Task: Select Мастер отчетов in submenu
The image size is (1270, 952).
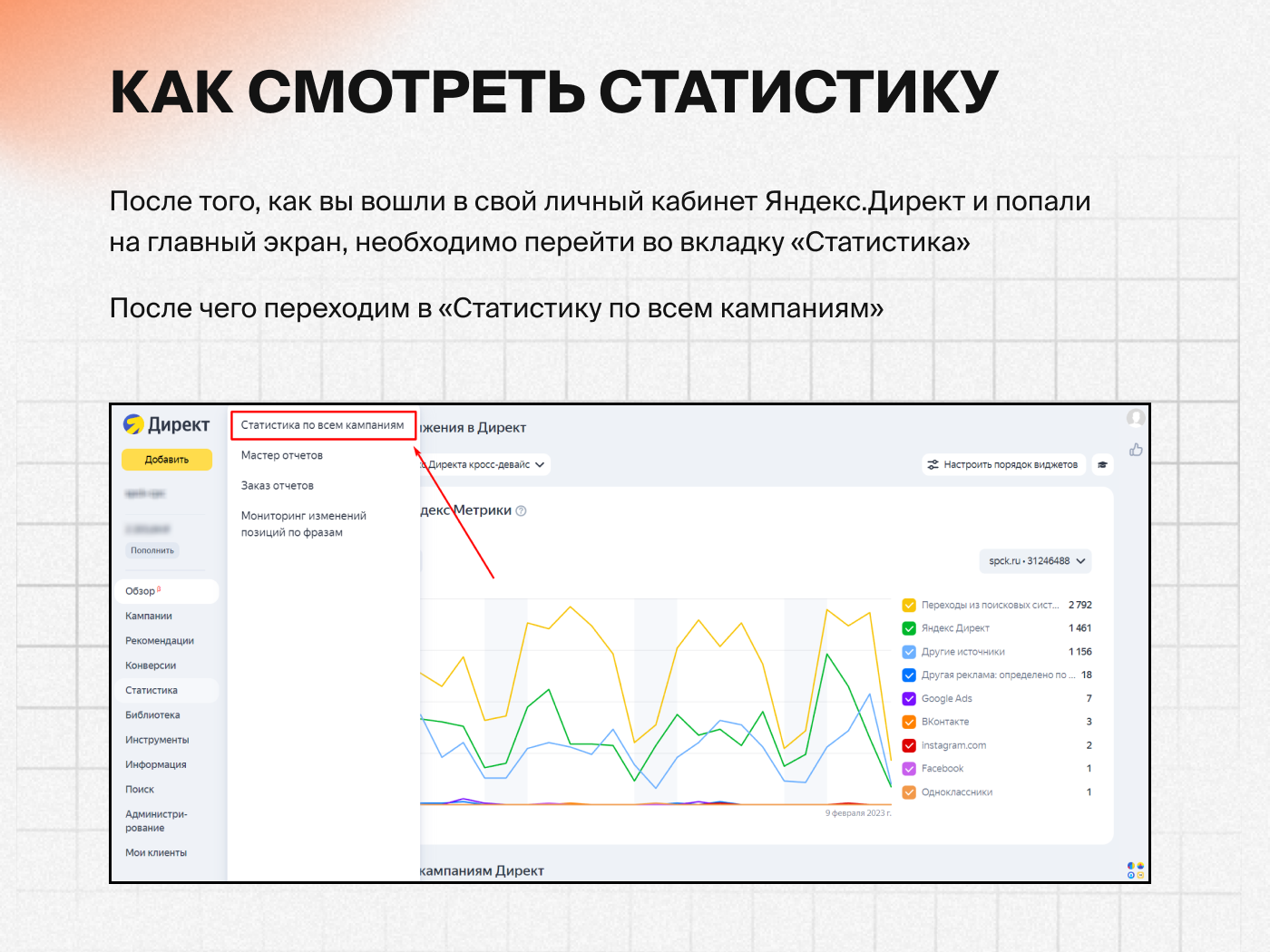Action: (x=282, y=455)
